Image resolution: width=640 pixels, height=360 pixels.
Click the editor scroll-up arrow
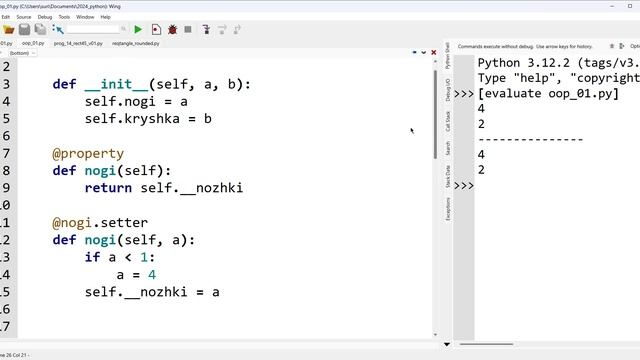click(435, 62)
